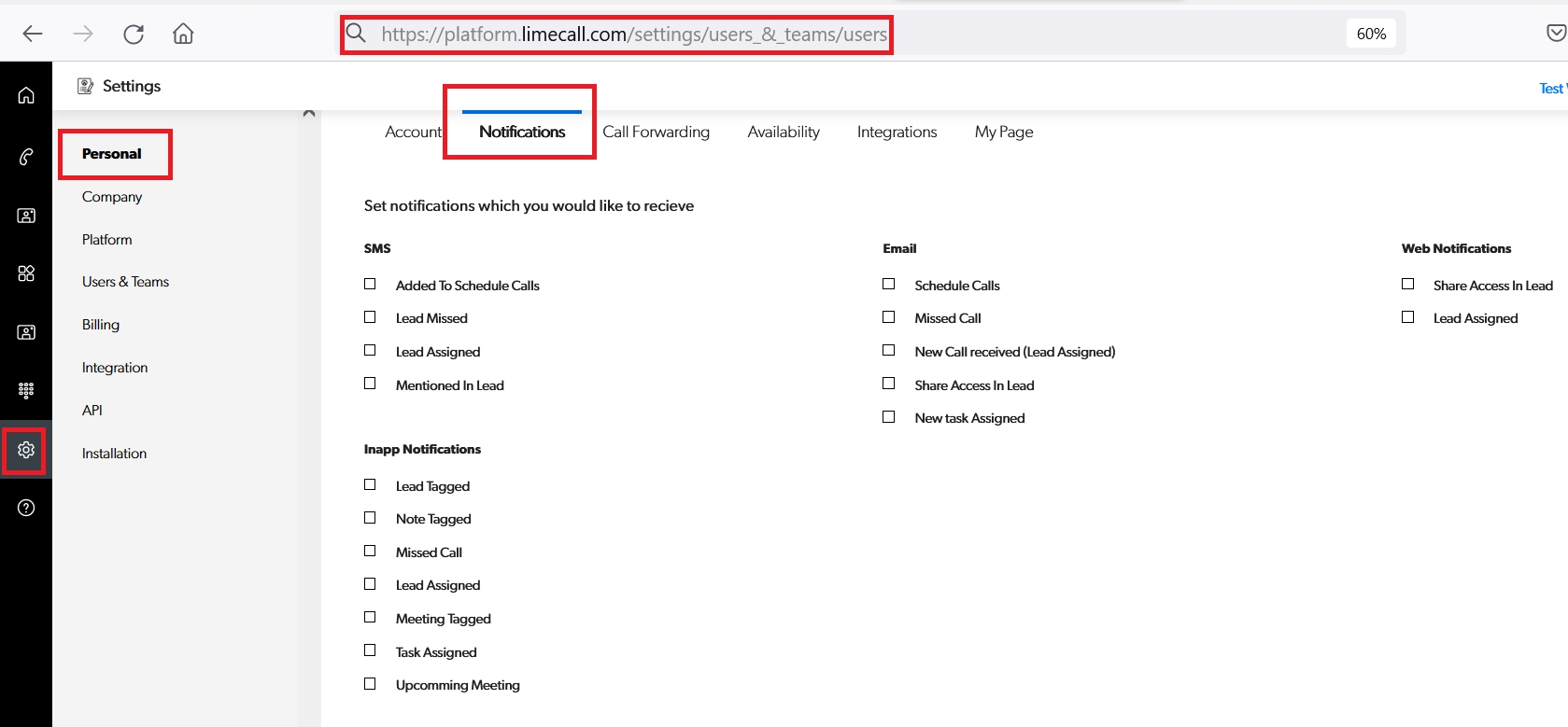This screenshot has width=1568, height=727.
Task: Open the home icon in the black sidebar
Action: pos(26,95)
